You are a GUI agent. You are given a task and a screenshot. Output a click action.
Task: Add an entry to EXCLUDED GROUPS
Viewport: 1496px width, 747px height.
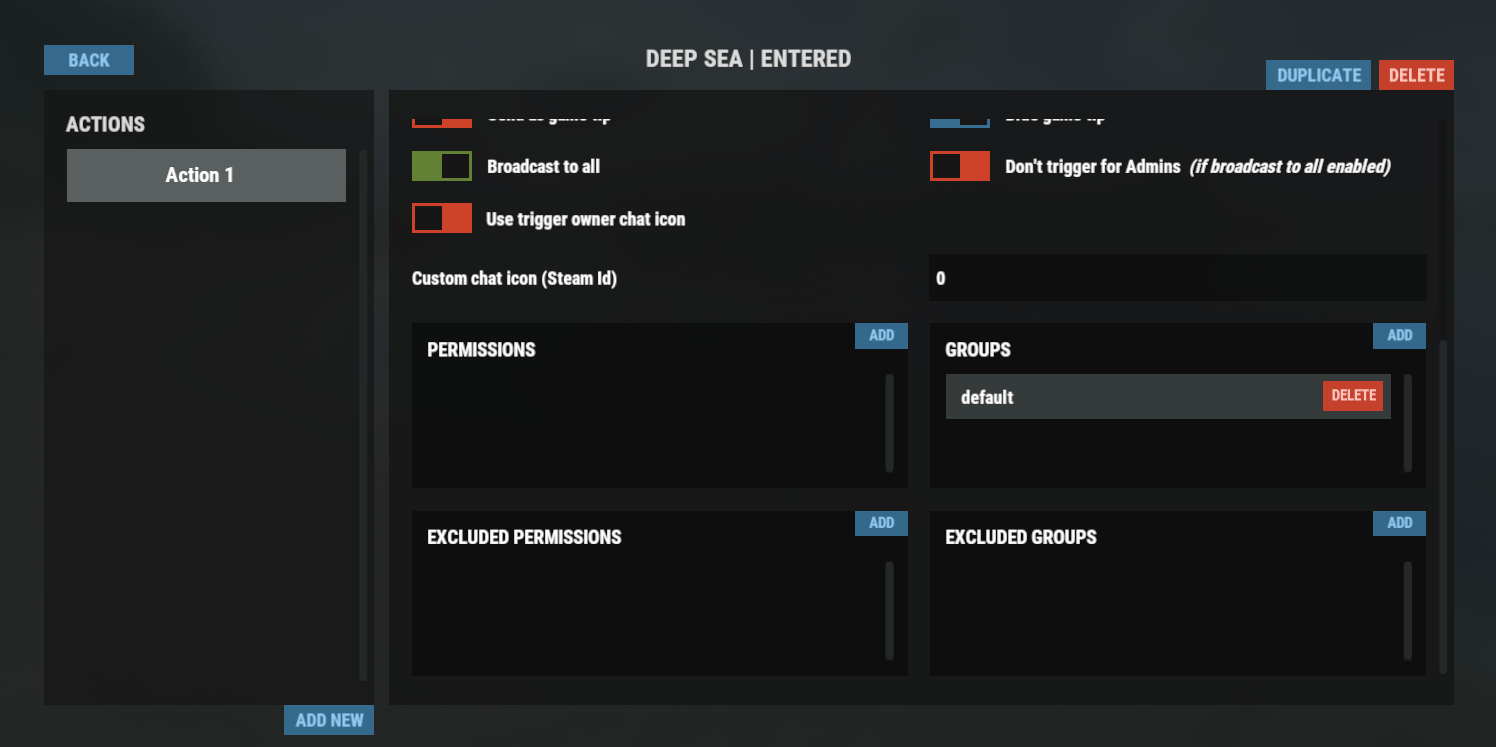tap(1399, 523)
